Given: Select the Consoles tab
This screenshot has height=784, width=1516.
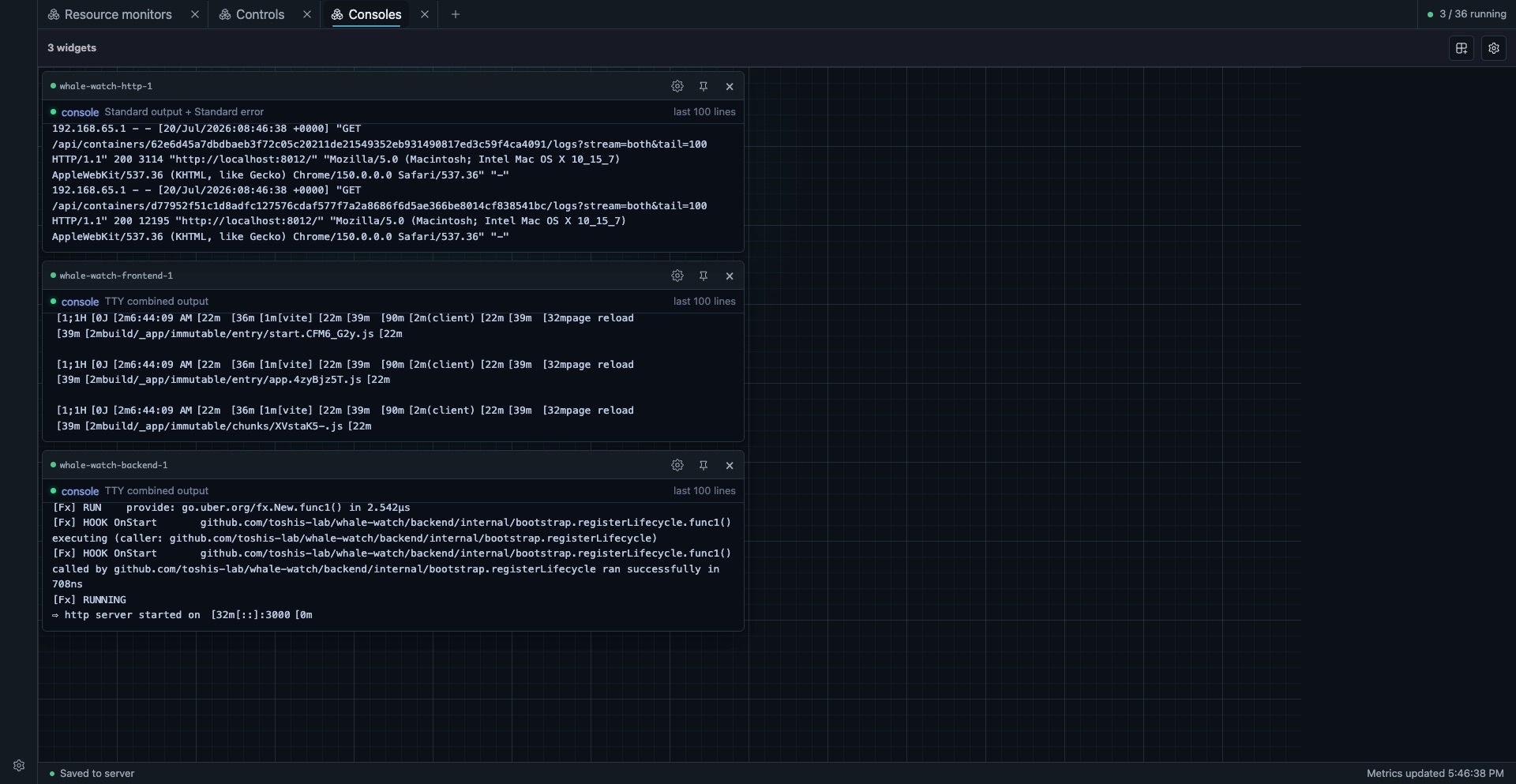Looking at the screenshot, I should tap(366, 14).
